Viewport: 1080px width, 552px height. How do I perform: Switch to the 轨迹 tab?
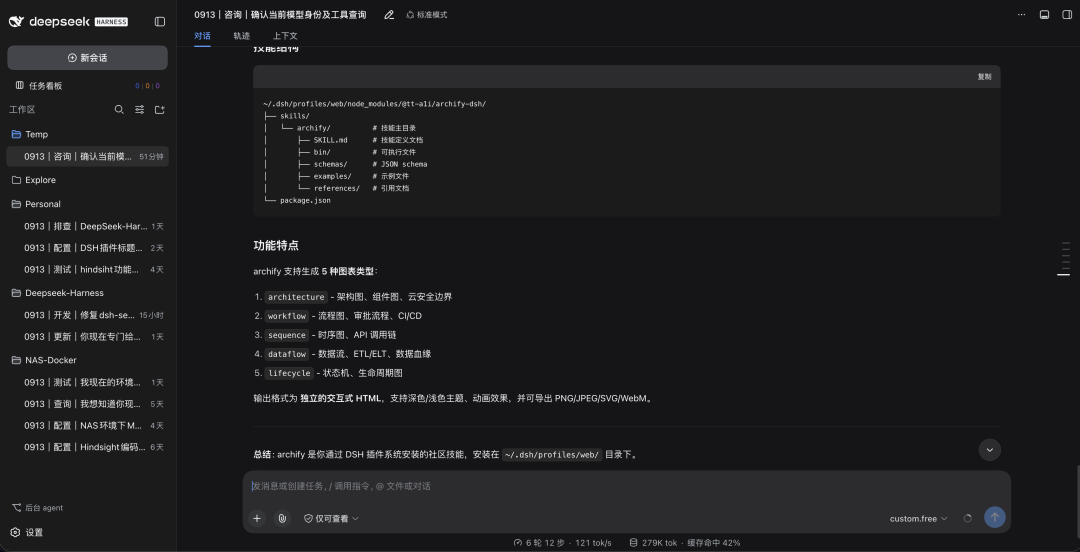[x=242, y=36]
